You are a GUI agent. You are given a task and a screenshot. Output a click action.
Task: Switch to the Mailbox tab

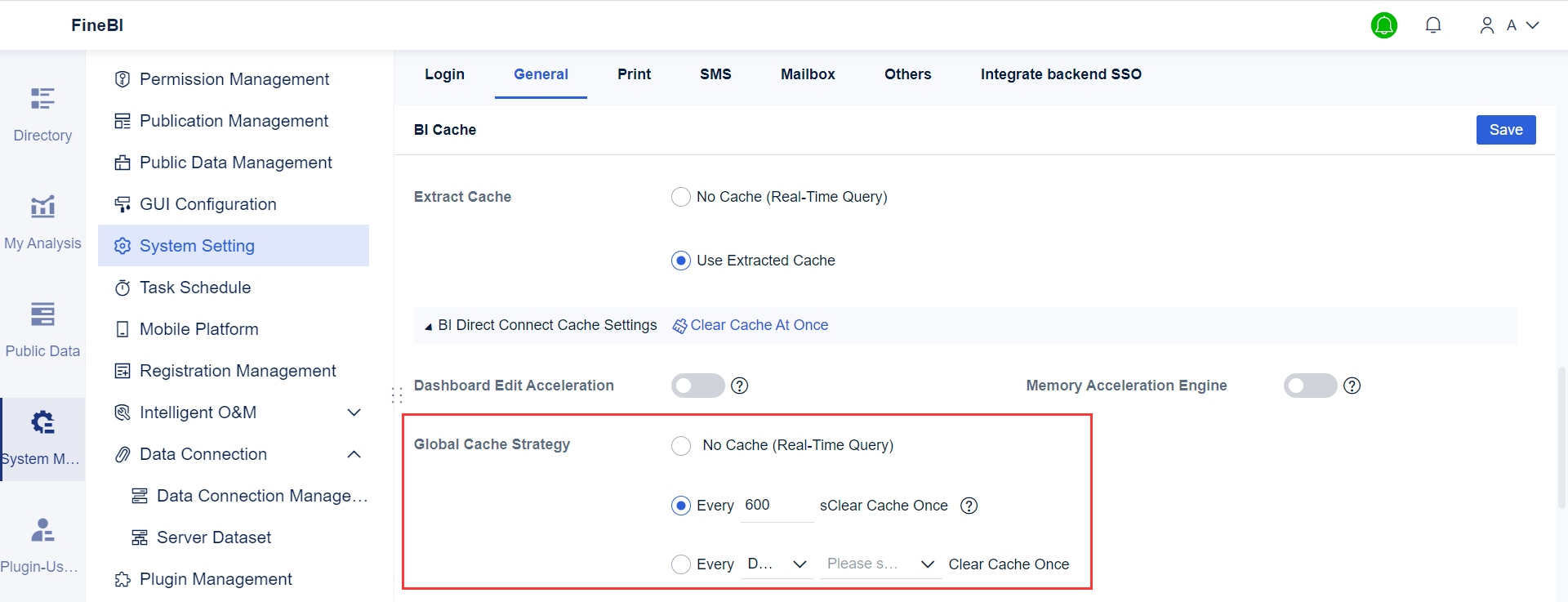(808, 74)
